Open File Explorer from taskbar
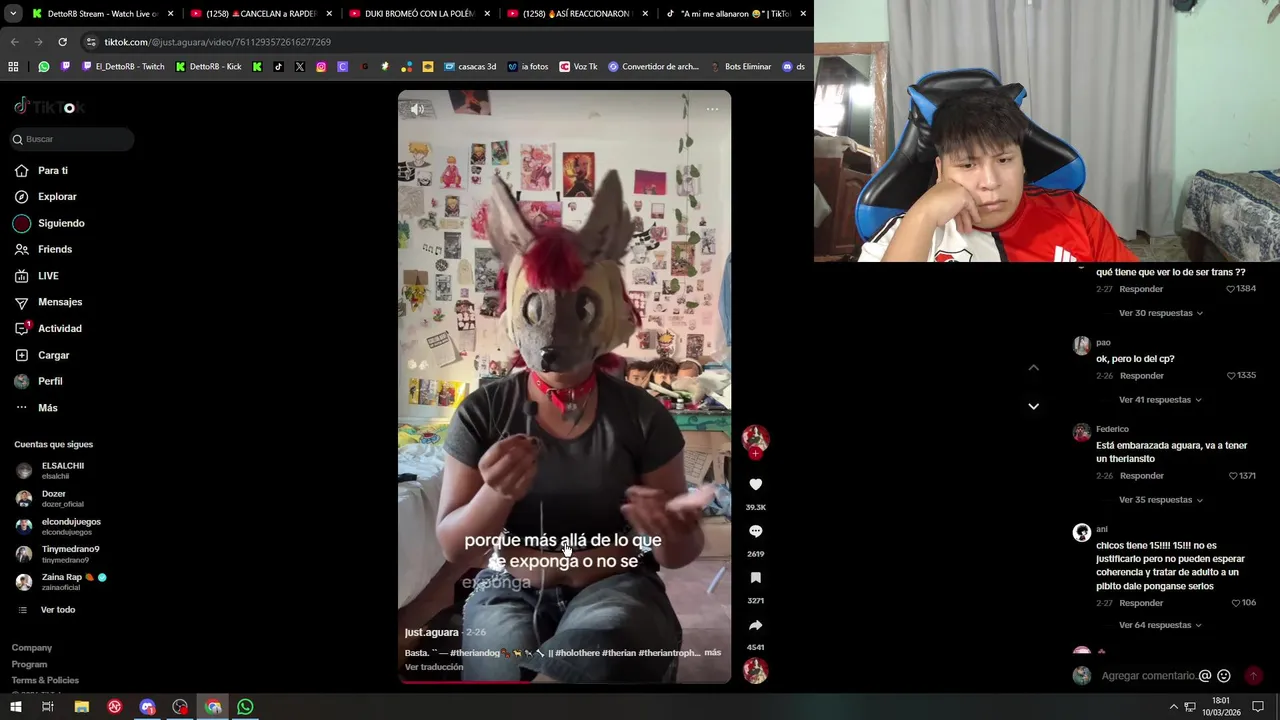 coord(82,707)
